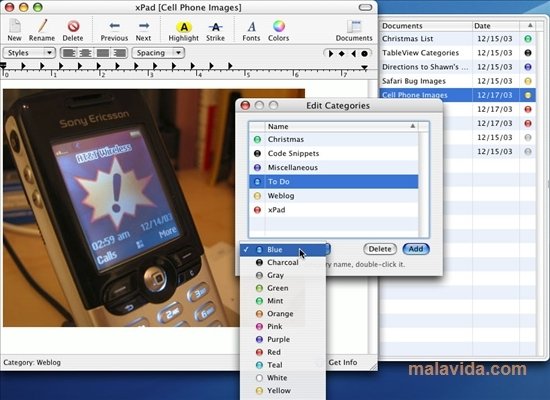
Task: Click green category dot for Christmas List
Action: pyautogui.click(x=528, y=39)
